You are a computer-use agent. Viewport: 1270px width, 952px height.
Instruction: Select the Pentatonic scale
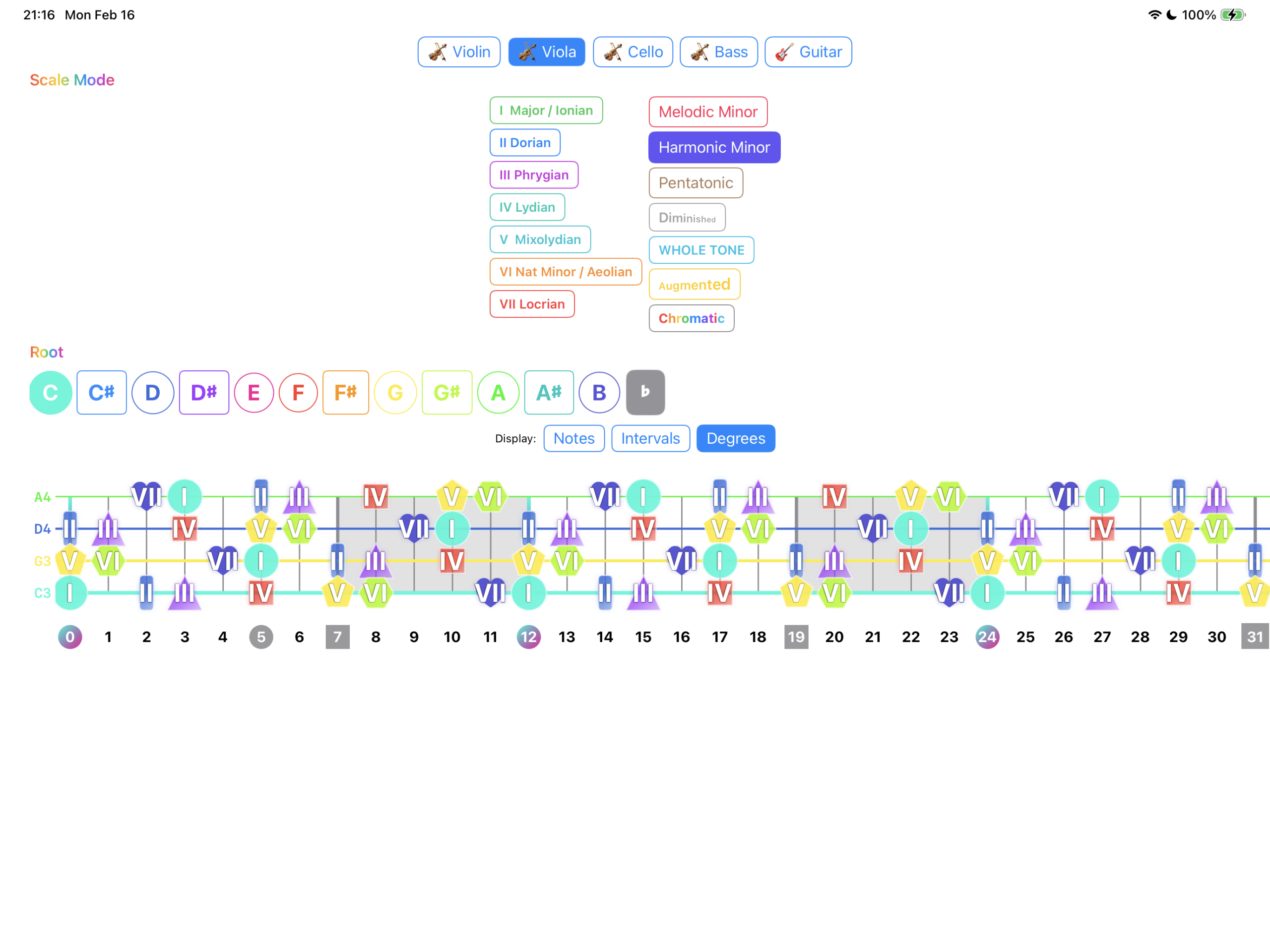click(x=696, y=182)
